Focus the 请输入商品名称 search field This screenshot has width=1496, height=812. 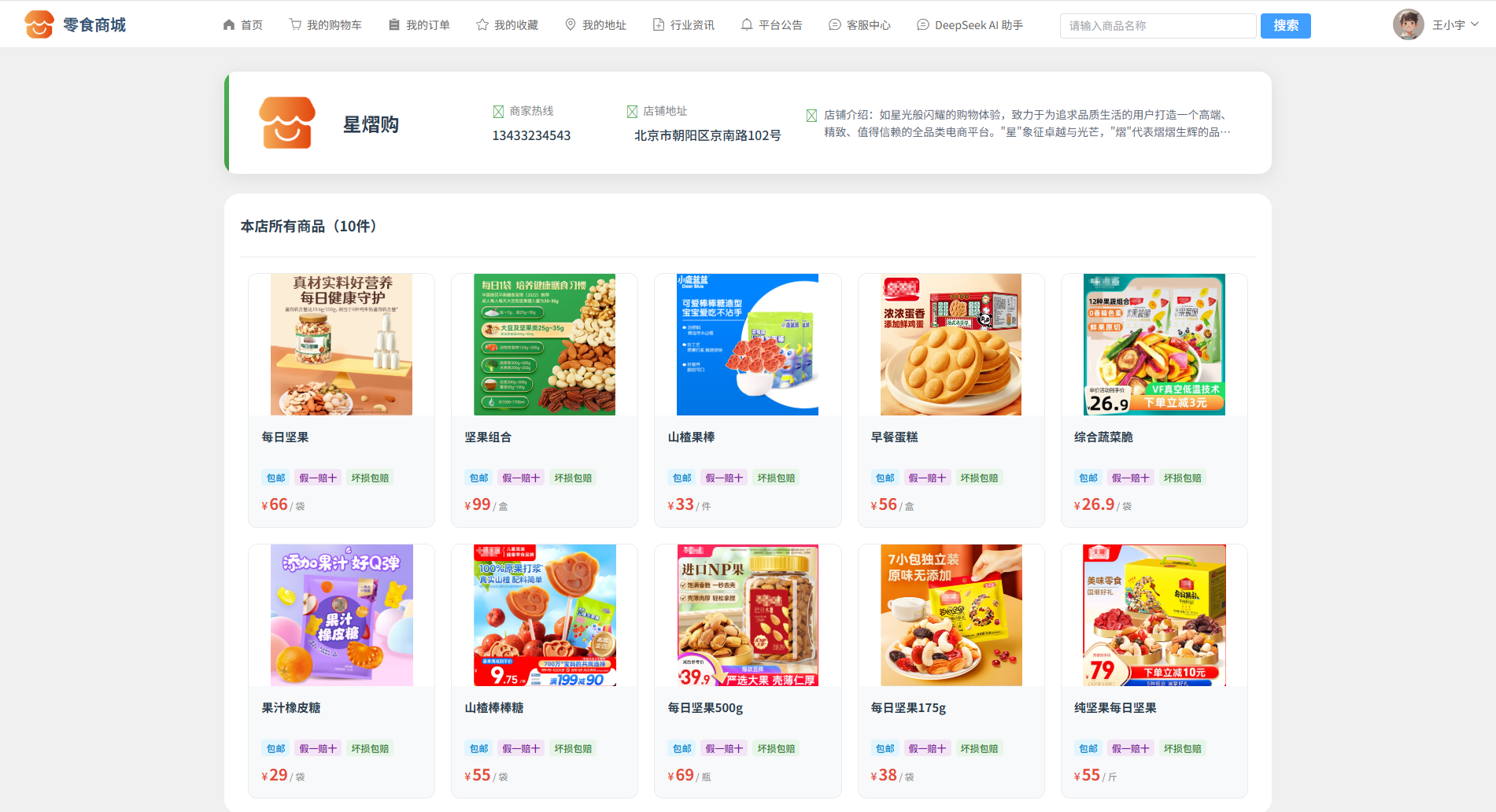(x=1158, y=25)
